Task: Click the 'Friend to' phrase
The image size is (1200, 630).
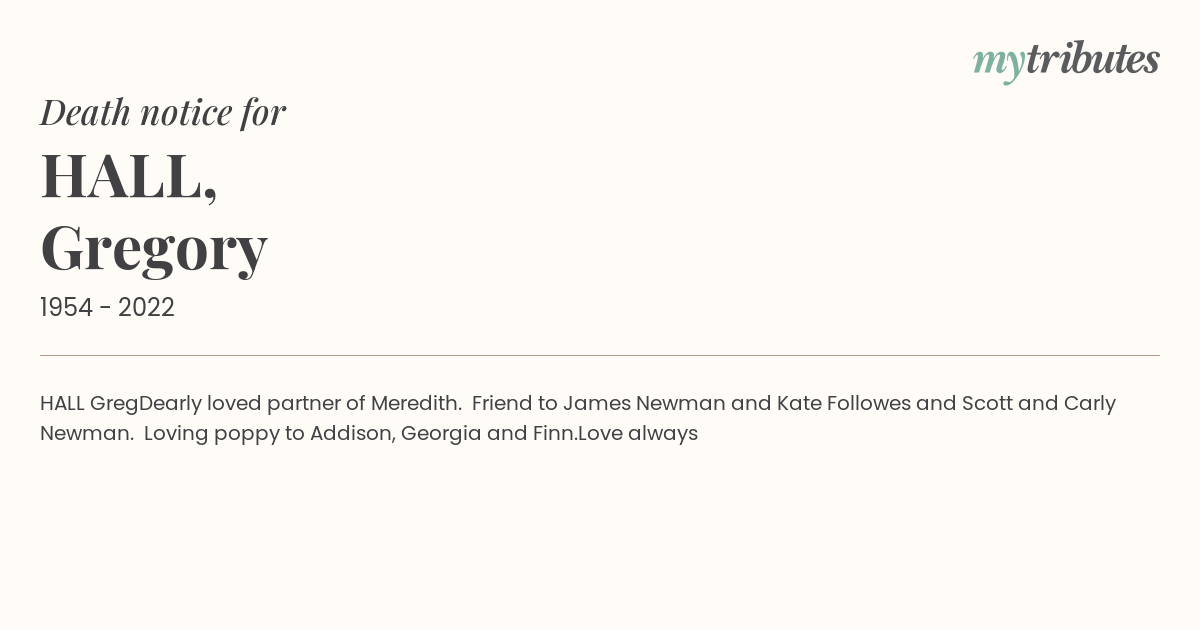Action: (x=514, y=404)
